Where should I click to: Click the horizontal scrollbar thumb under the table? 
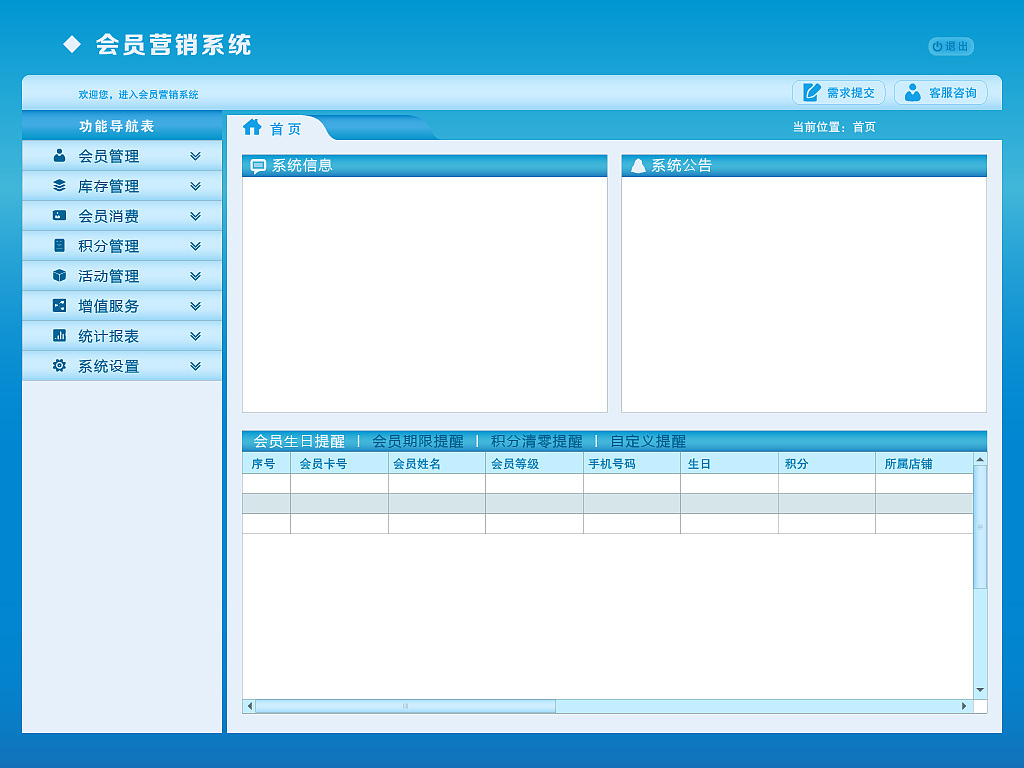point(406,706)
